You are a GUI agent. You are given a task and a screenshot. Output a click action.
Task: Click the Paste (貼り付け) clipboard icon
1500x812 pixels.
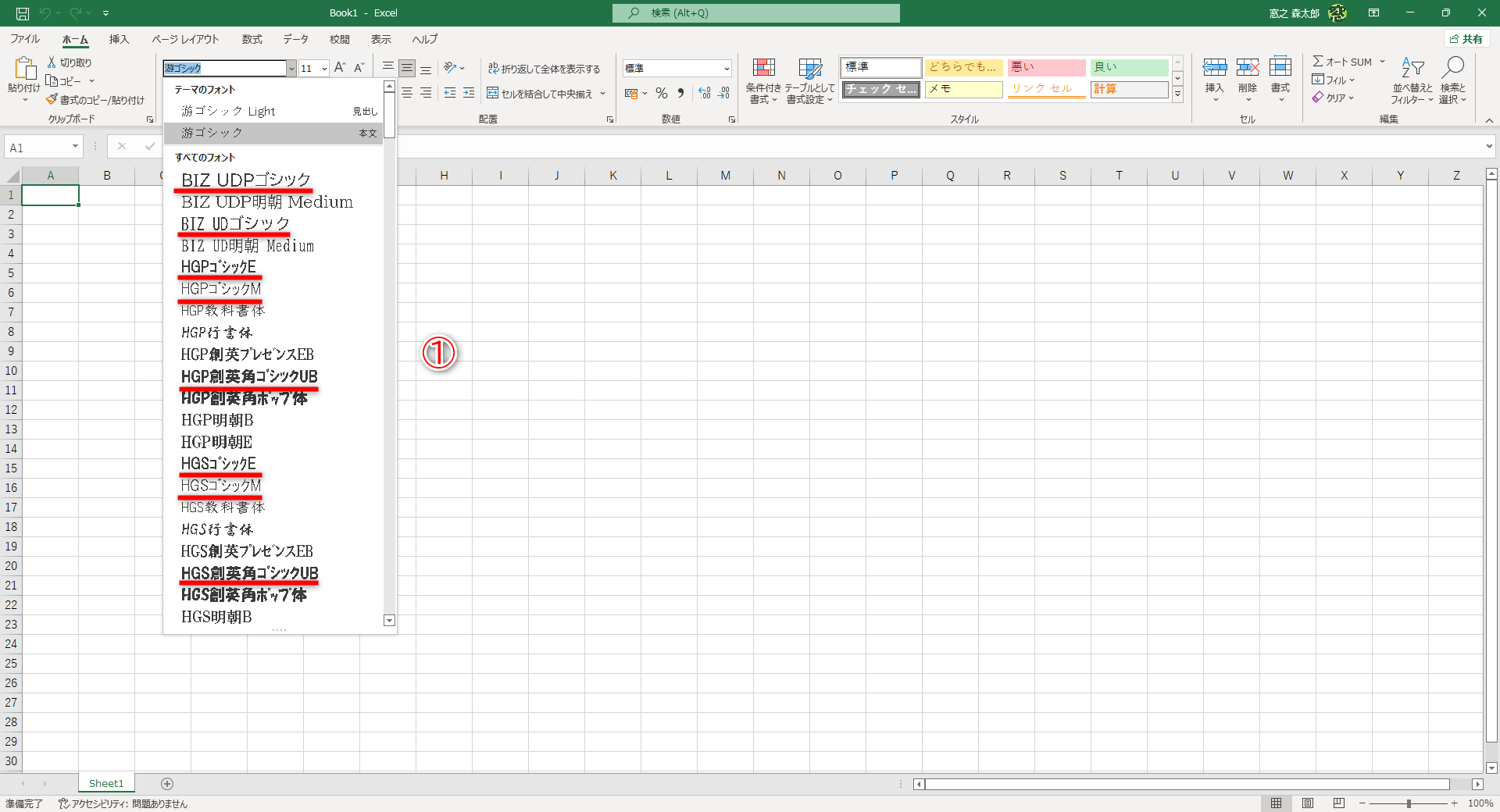point(24,69)
